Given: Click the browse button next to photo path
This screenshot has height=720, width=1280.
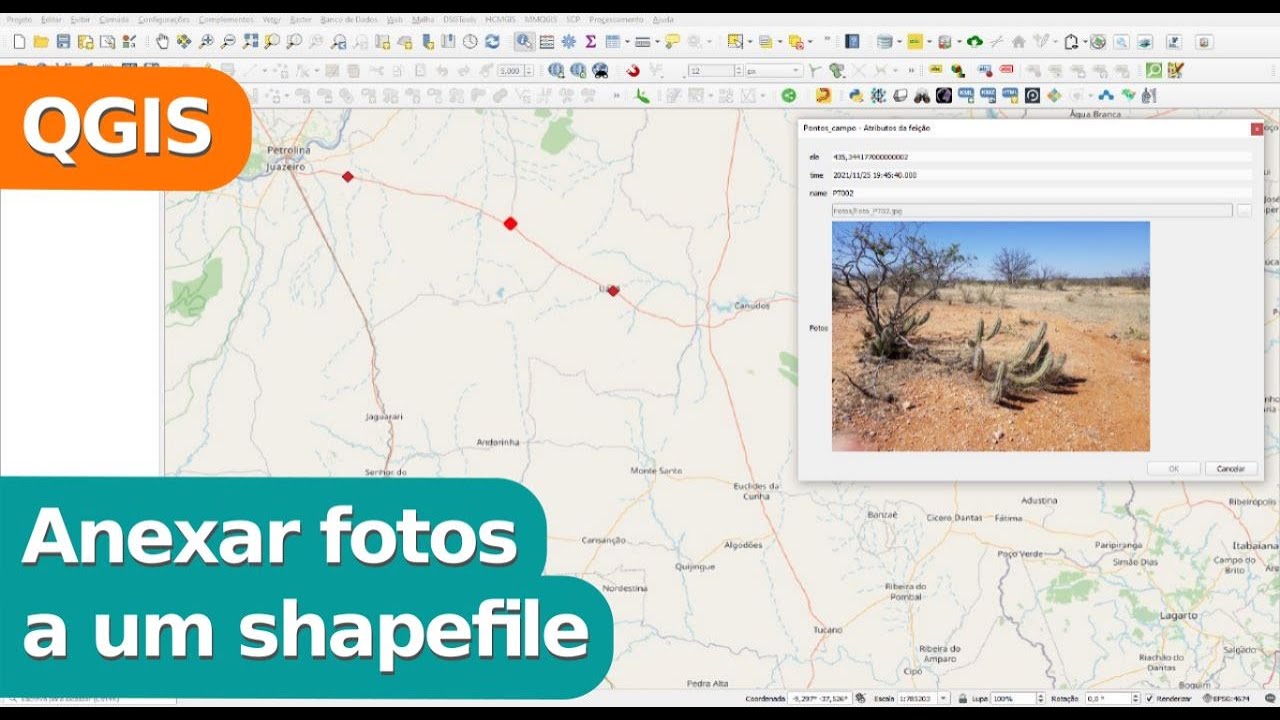Looking at the screenshot, I should [x=1244, y=211].
